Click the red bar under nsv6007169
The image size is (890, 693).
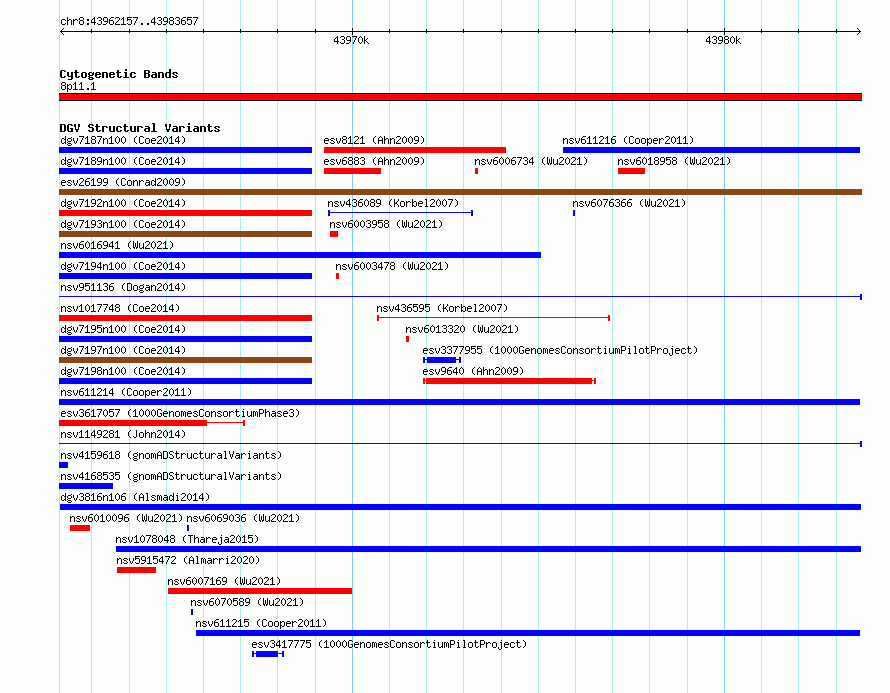coord(260,591)
